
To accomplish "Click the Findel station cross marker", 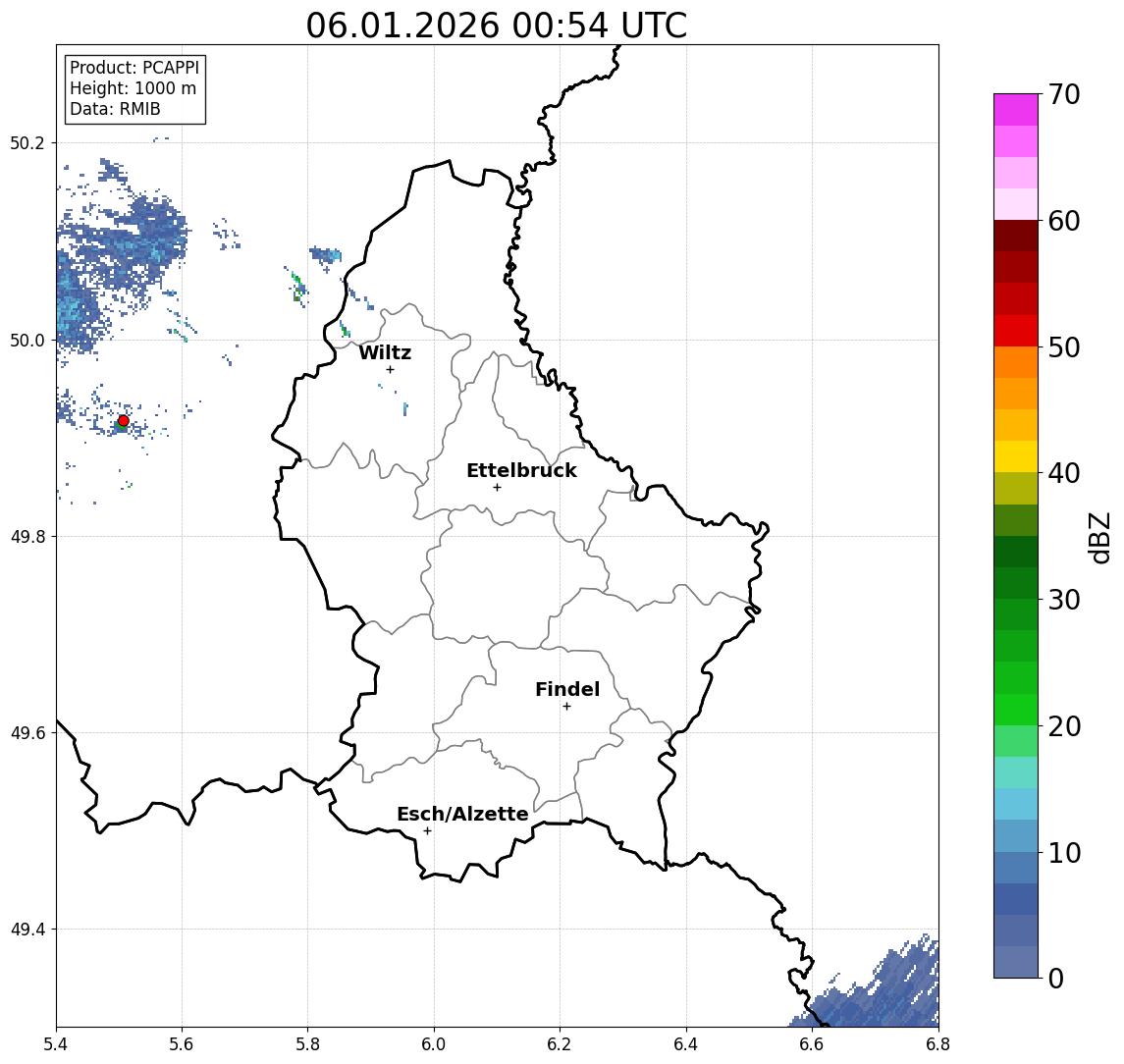I will coord(566,707).
